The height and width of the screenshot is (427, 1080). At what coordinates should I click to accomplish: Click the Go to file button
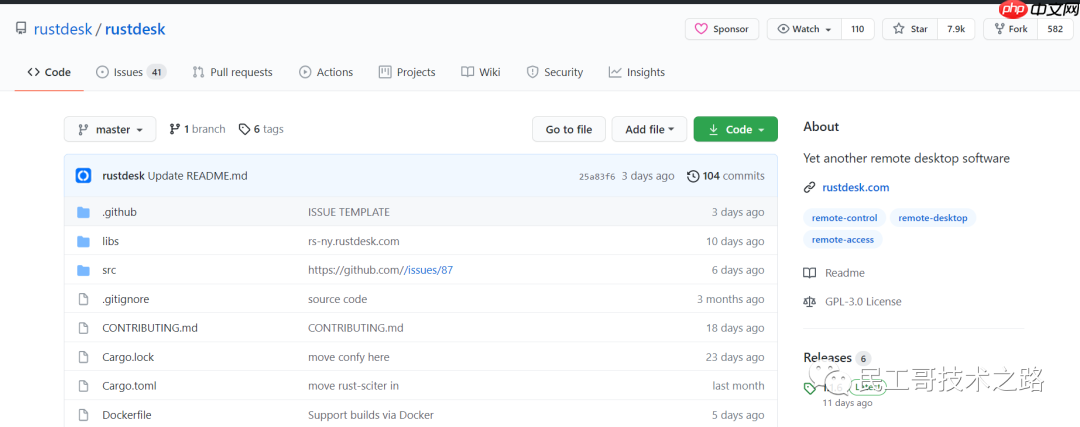click(569, 129)
